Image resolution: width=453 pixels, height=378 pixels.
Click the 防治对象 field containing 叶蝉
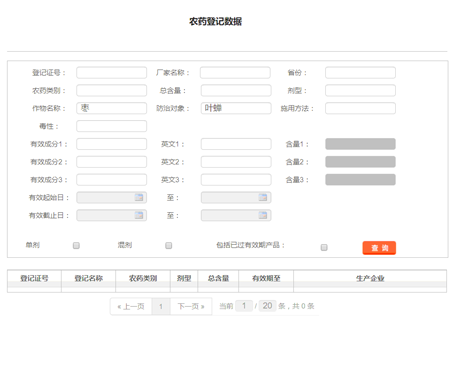236,108
